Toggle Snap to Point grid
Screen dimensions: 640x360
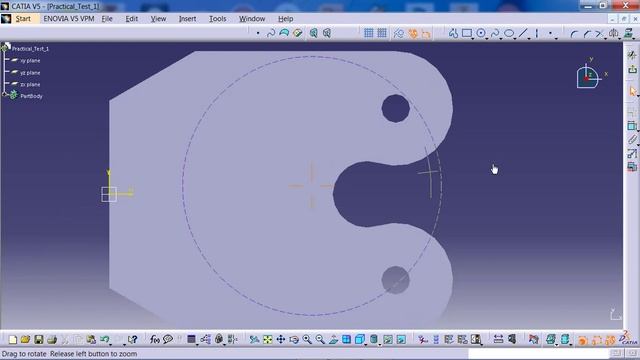pyautogui.click(x=382, y=33)
